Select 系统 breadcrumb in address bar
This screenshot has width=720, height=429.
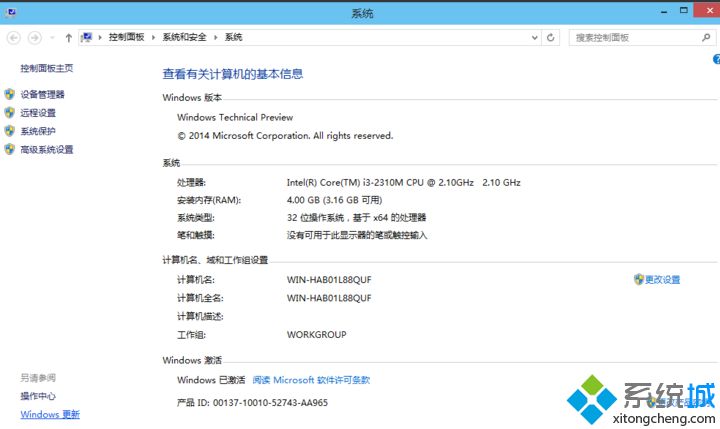pos(233,37)
